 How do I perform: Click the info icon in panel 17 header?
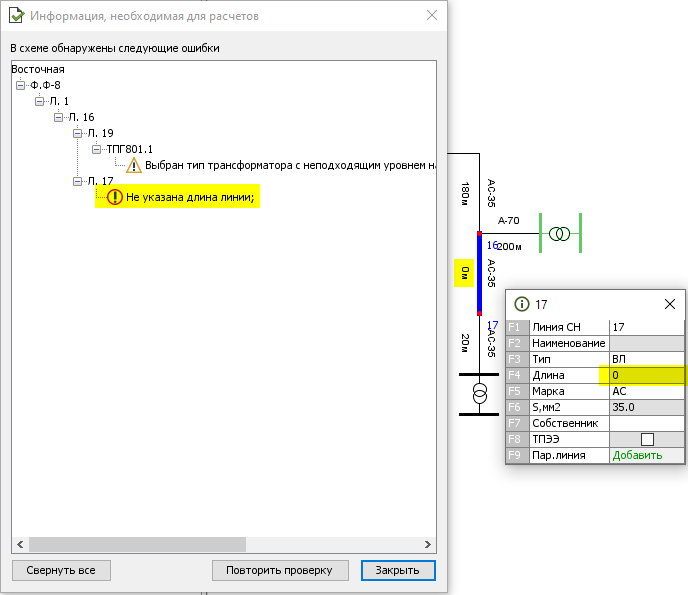pos(522,304)
